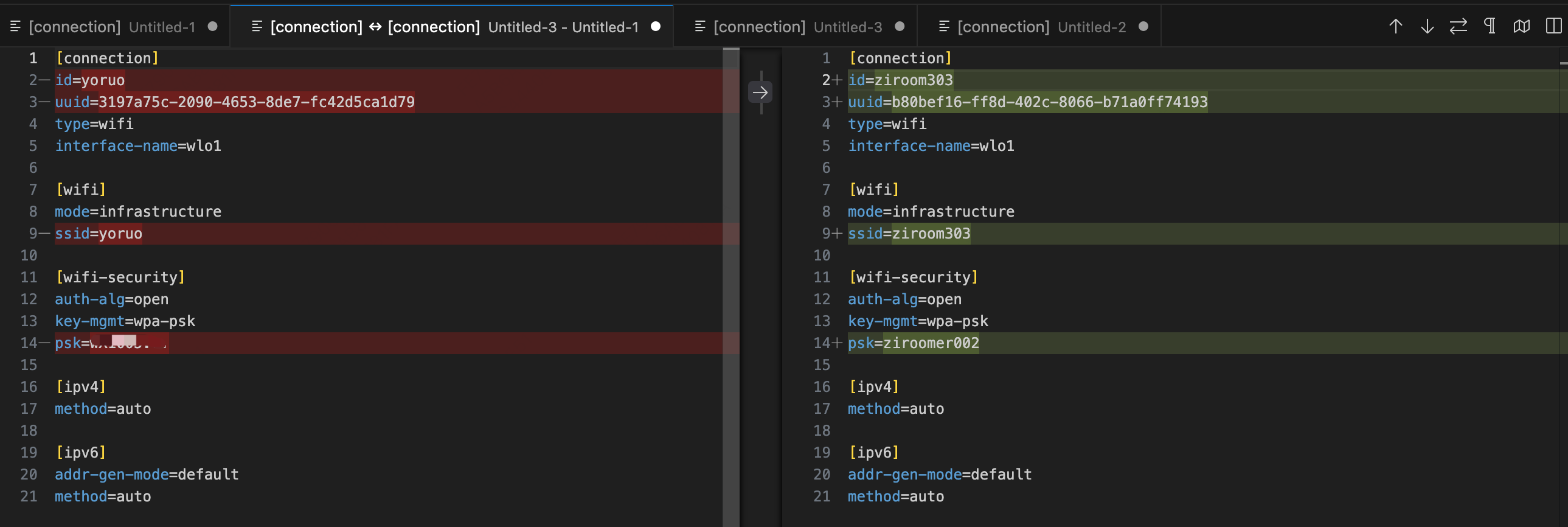The height and width of the screenshot is (527, 1568).
Task: Click addr-gen-mode=default in right pane
Action: tap(940, 474)
